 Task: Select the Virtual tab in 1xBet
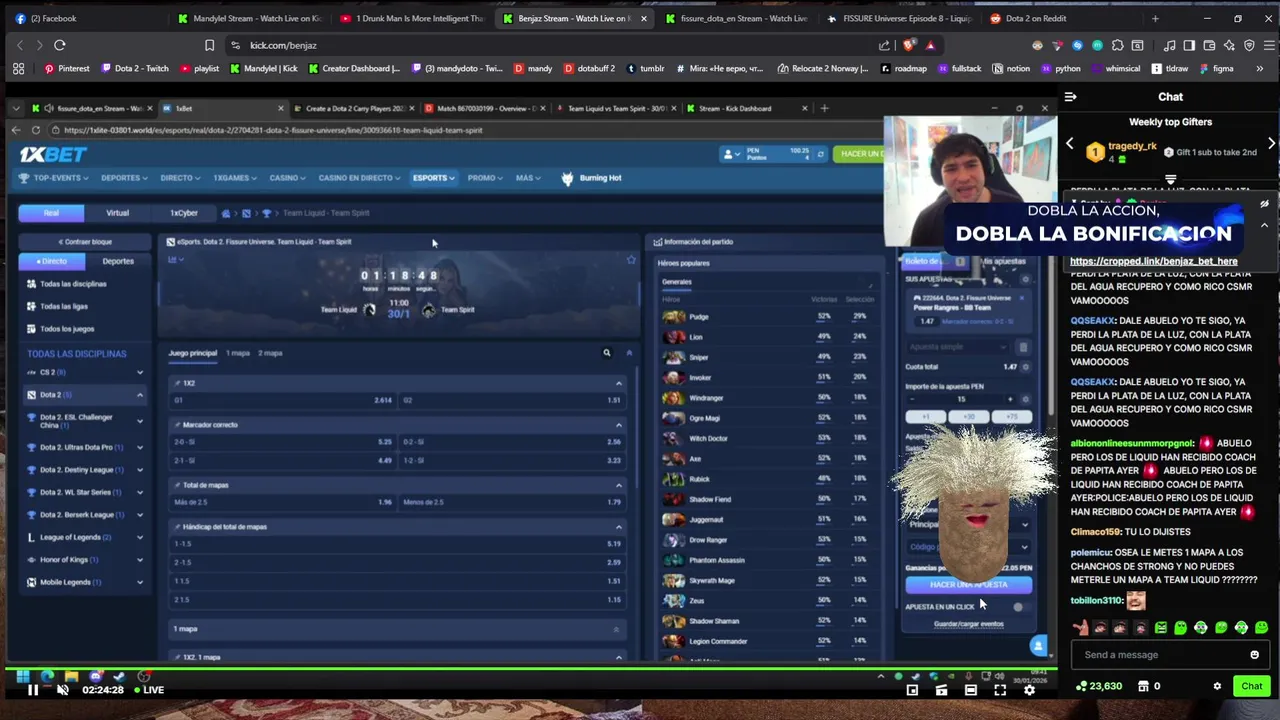[117, 213]
